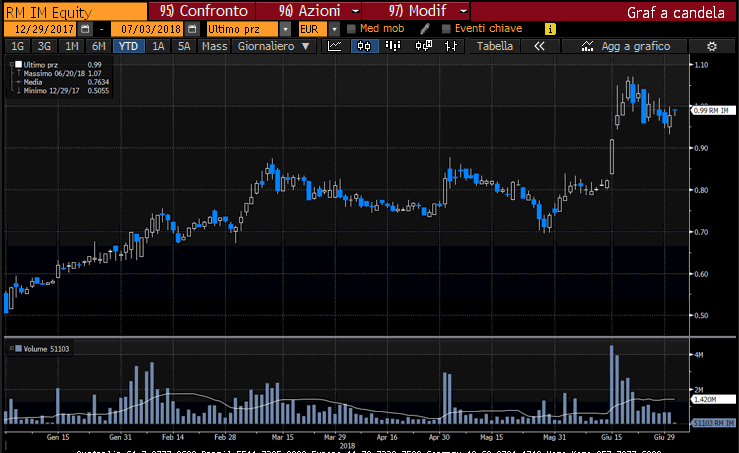This screenshot has width=739, height=453.
Task: Click the settings gear icon
Action: click(711, 46)
